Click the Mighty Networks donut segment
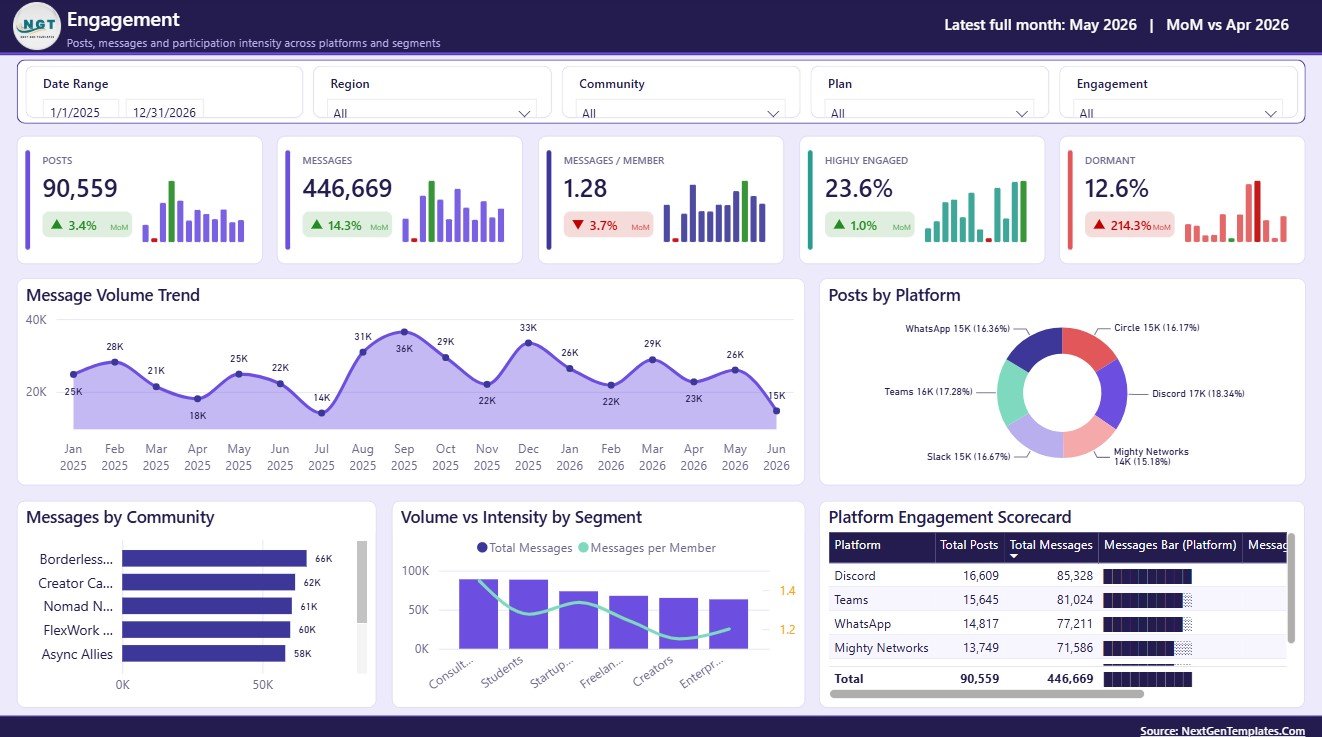Image resolution: width=1322 pixels, height=737 pixels. click(1088, 437)
